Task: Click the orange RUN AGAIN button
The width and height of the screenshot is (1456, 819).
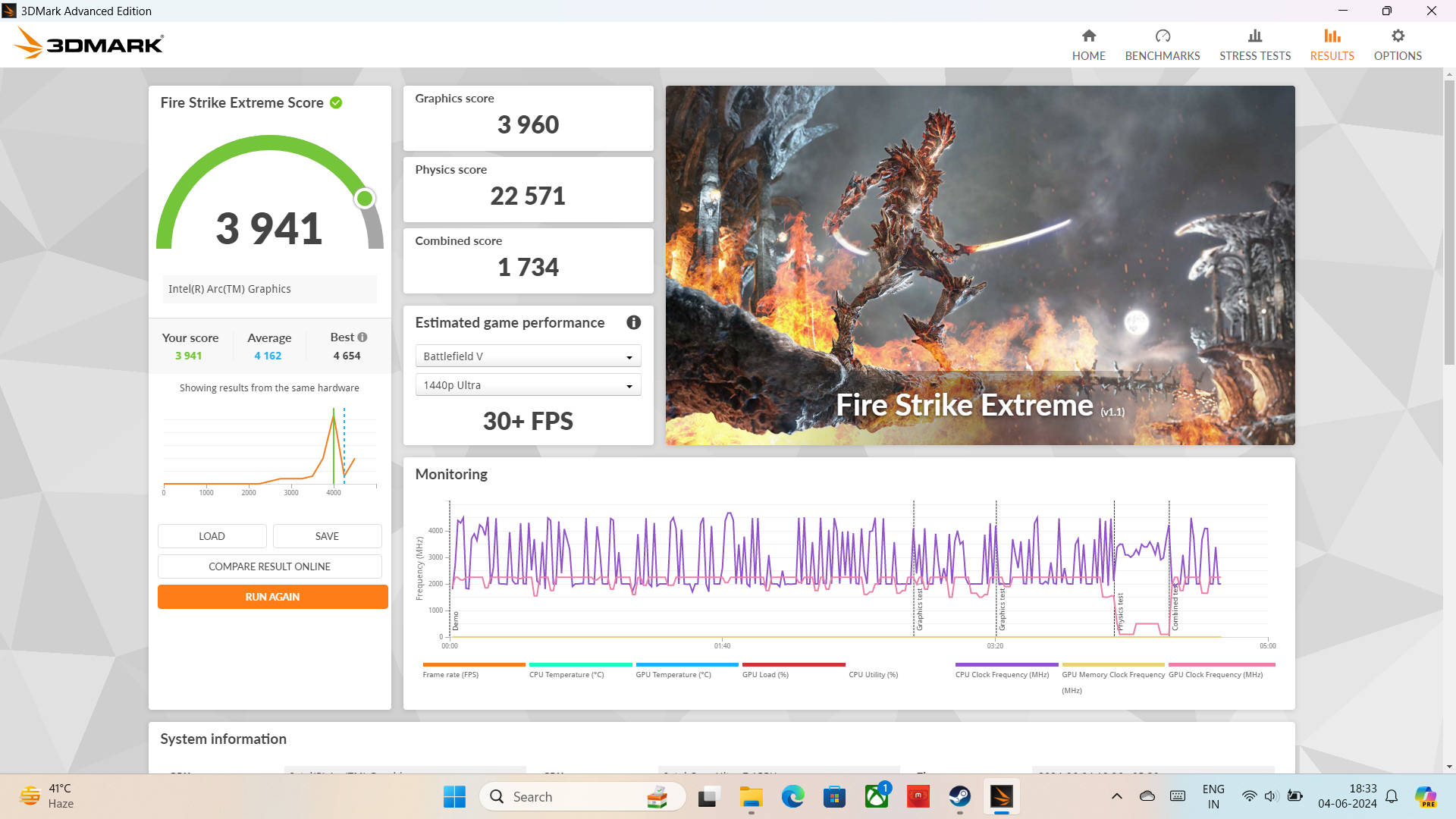Action: [x=272, y=597]
